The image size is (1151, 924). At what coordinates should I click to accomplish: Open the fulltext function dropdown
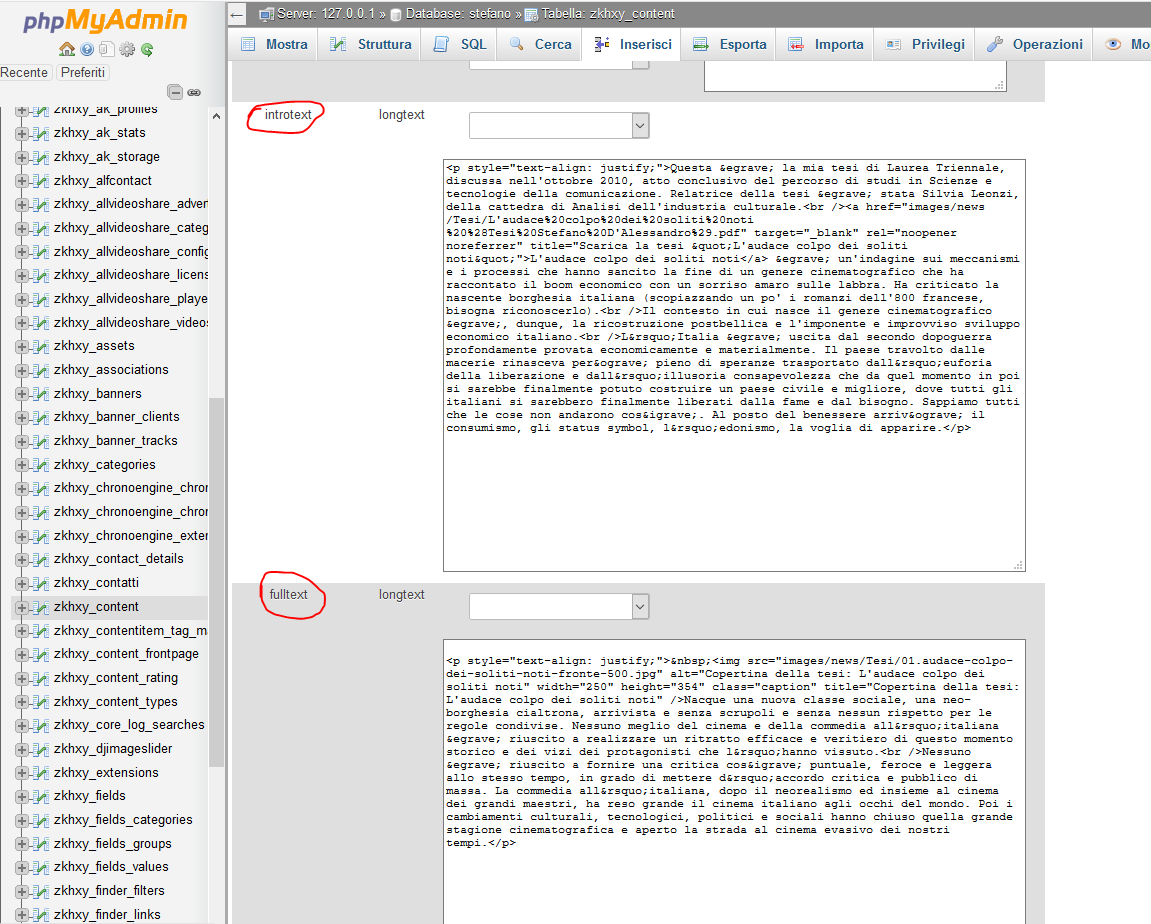[x=559, y=606]
